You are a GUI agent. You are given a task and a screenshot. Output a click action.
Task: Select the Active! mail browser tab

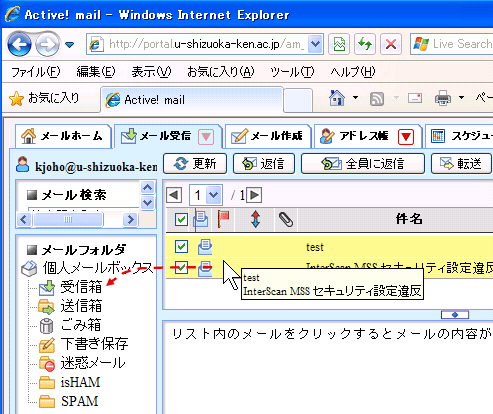[x=192, y=100]
